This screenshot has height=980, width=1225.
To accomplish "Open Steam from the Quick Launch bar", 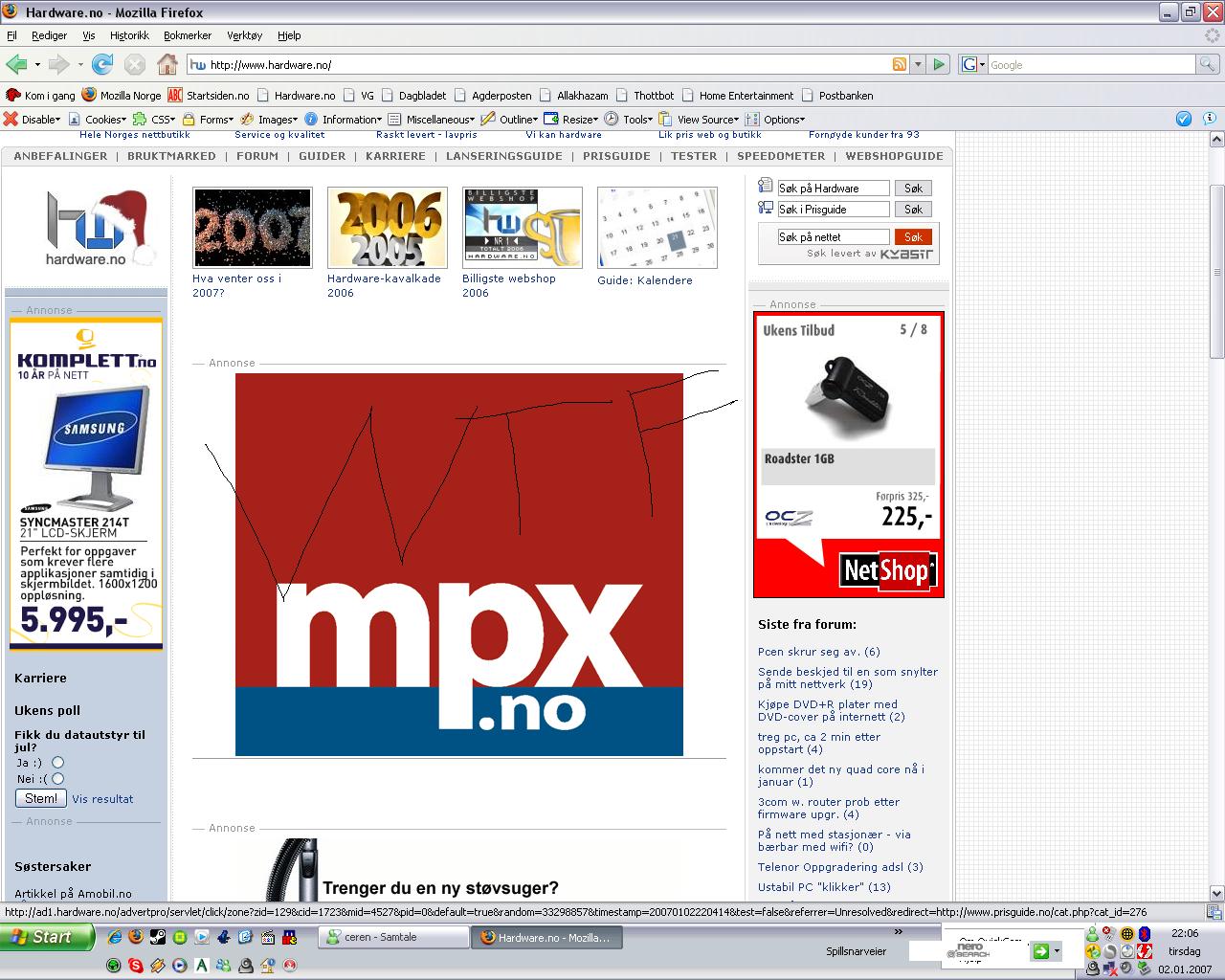I will point(158,937).
